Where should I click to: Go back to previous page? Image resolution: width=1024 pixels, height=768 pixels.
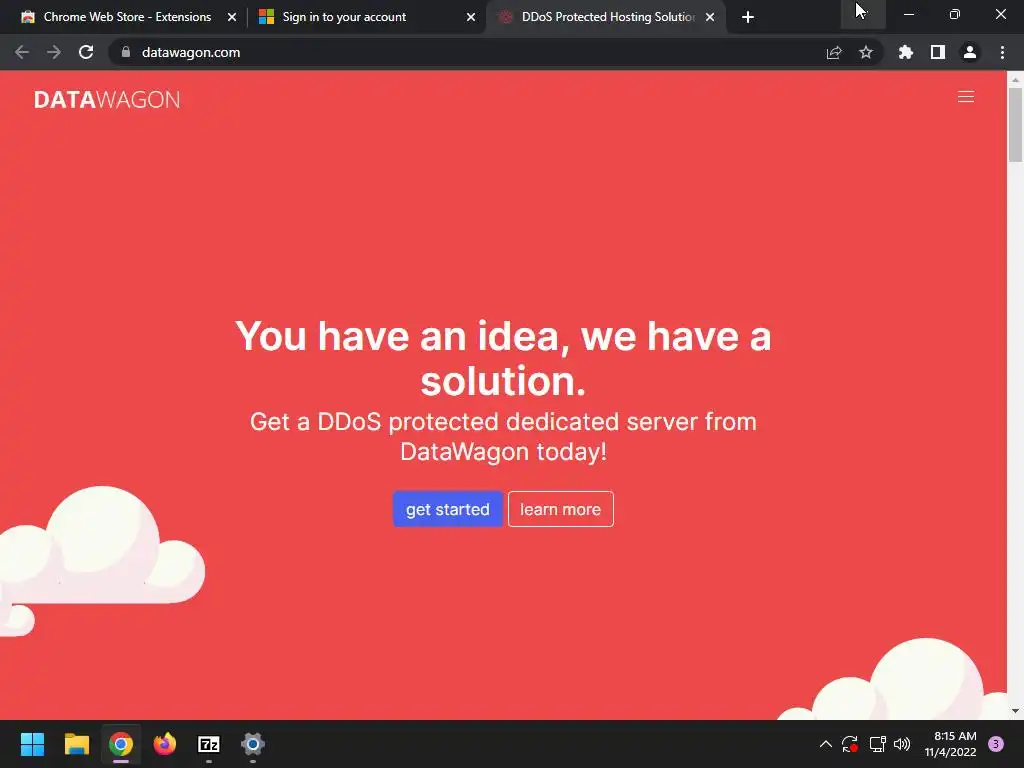[22, 52]
